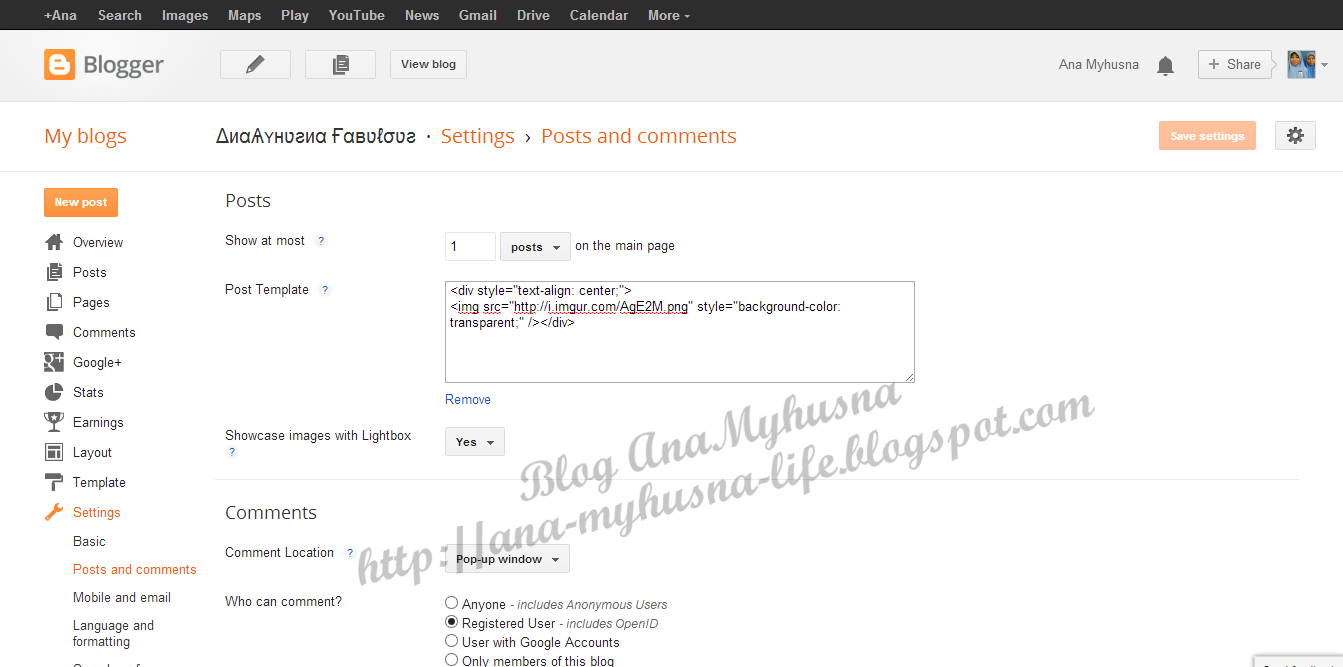The height and width of the screenshot is (667, 1343).
Task: Open notifications bell icon
Action: pos(1165,66)
